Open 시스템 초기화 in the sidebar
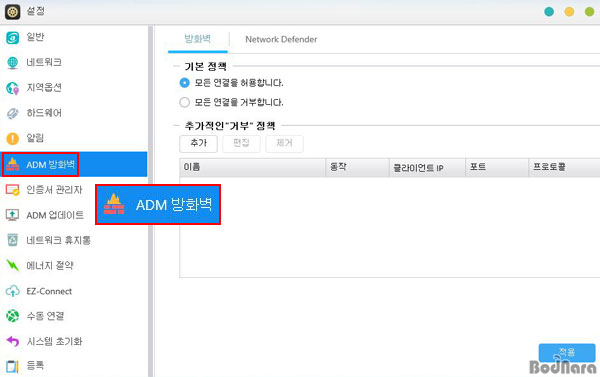Image resolution: width=600 pixels, height=377 pixels. (x=73, y=341)
